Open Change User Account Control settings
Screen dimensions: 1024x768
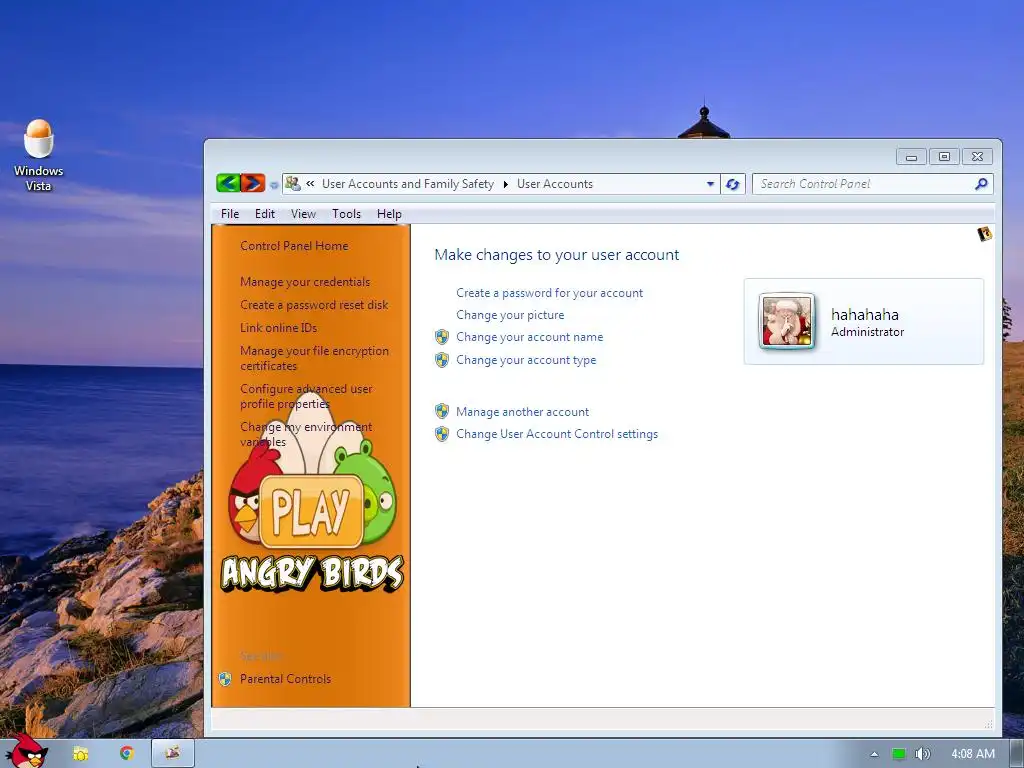click(x=557, y=434)
